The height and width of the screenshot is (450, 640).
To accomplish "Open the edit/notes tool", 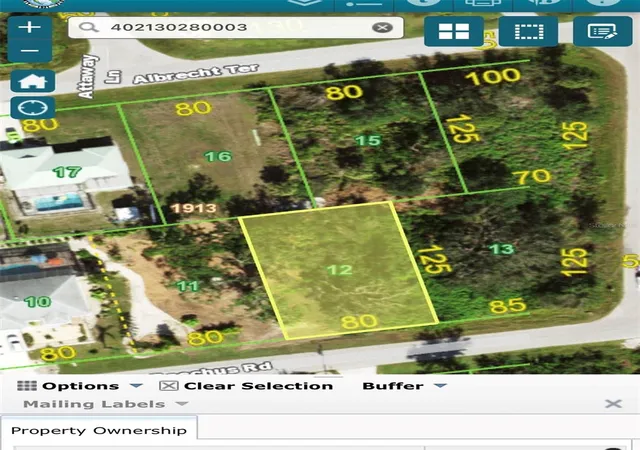I will (602, 31).
